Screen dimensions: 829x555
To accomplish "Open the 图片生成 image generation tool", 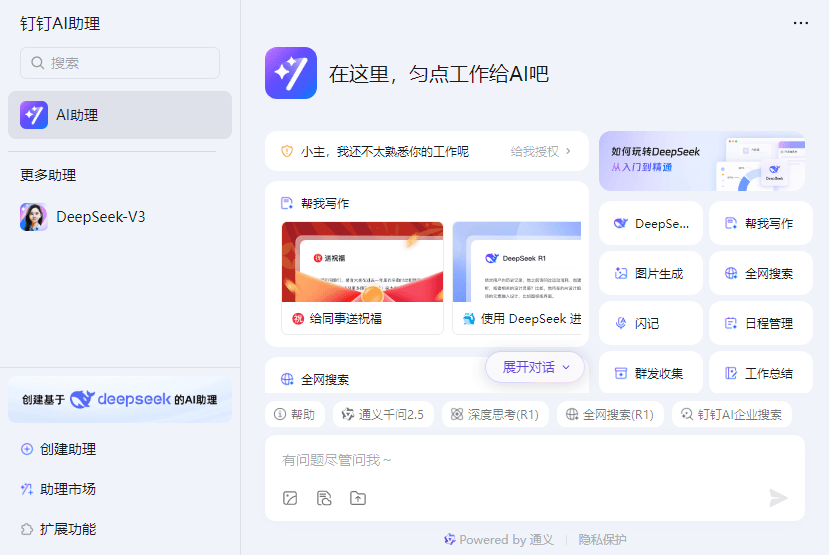I will point(649,273).
